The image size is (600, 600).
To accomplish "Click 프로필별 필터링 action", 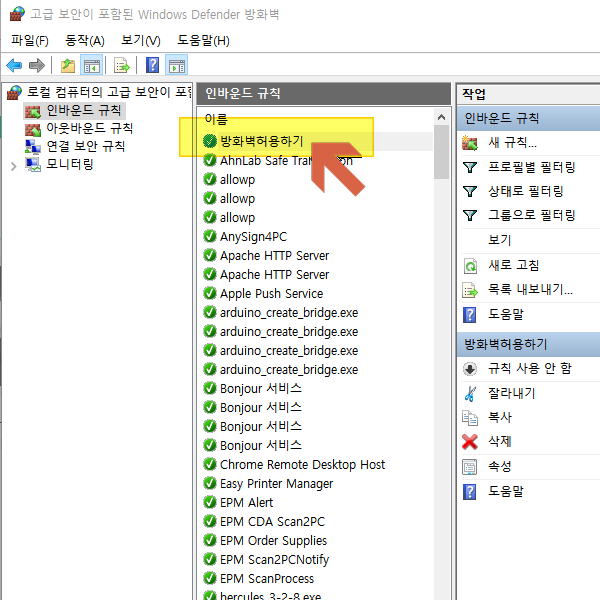I will (x=532, y=167).
